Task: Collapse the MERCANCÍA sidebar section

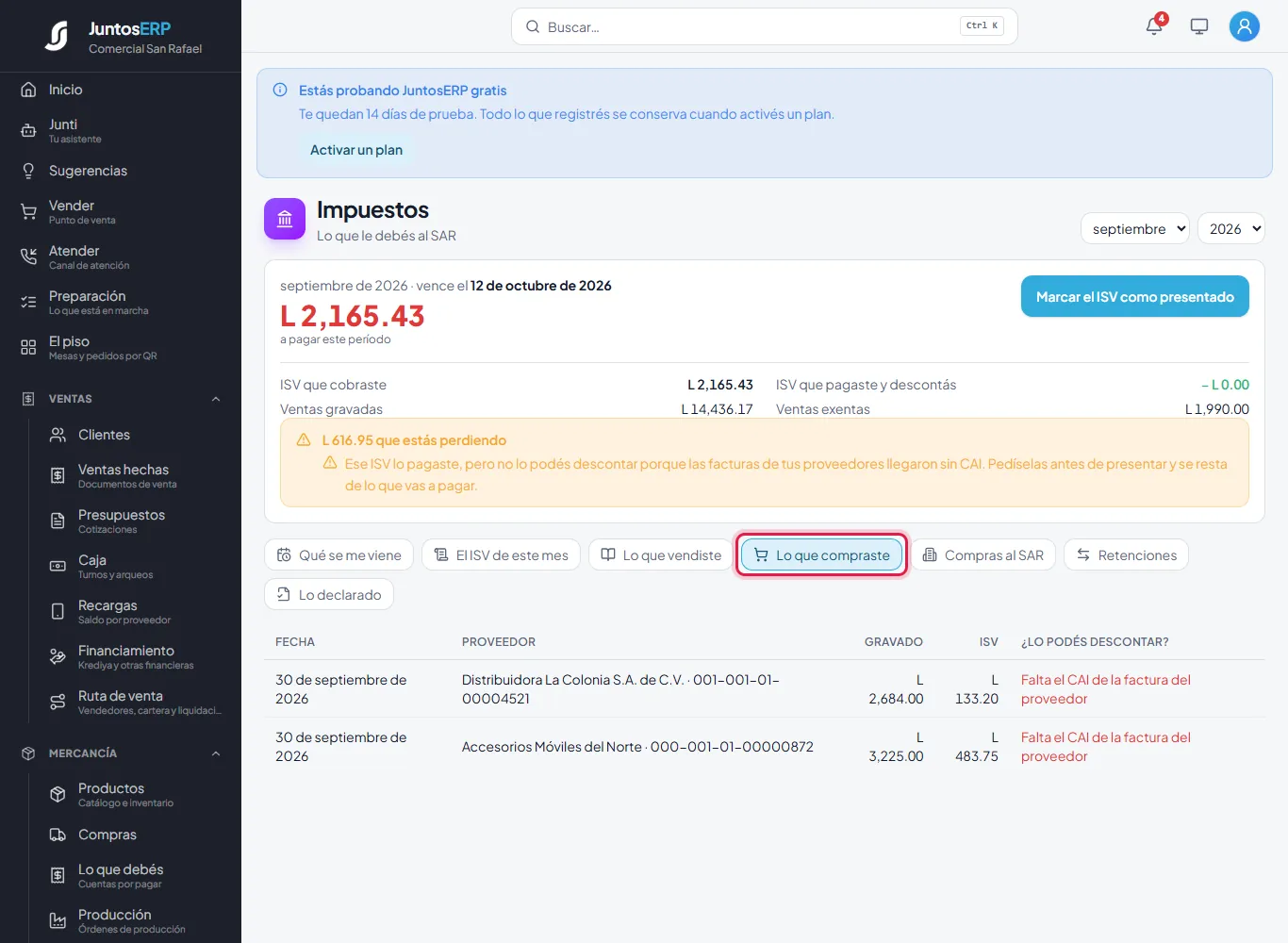Action: (216, 753)
